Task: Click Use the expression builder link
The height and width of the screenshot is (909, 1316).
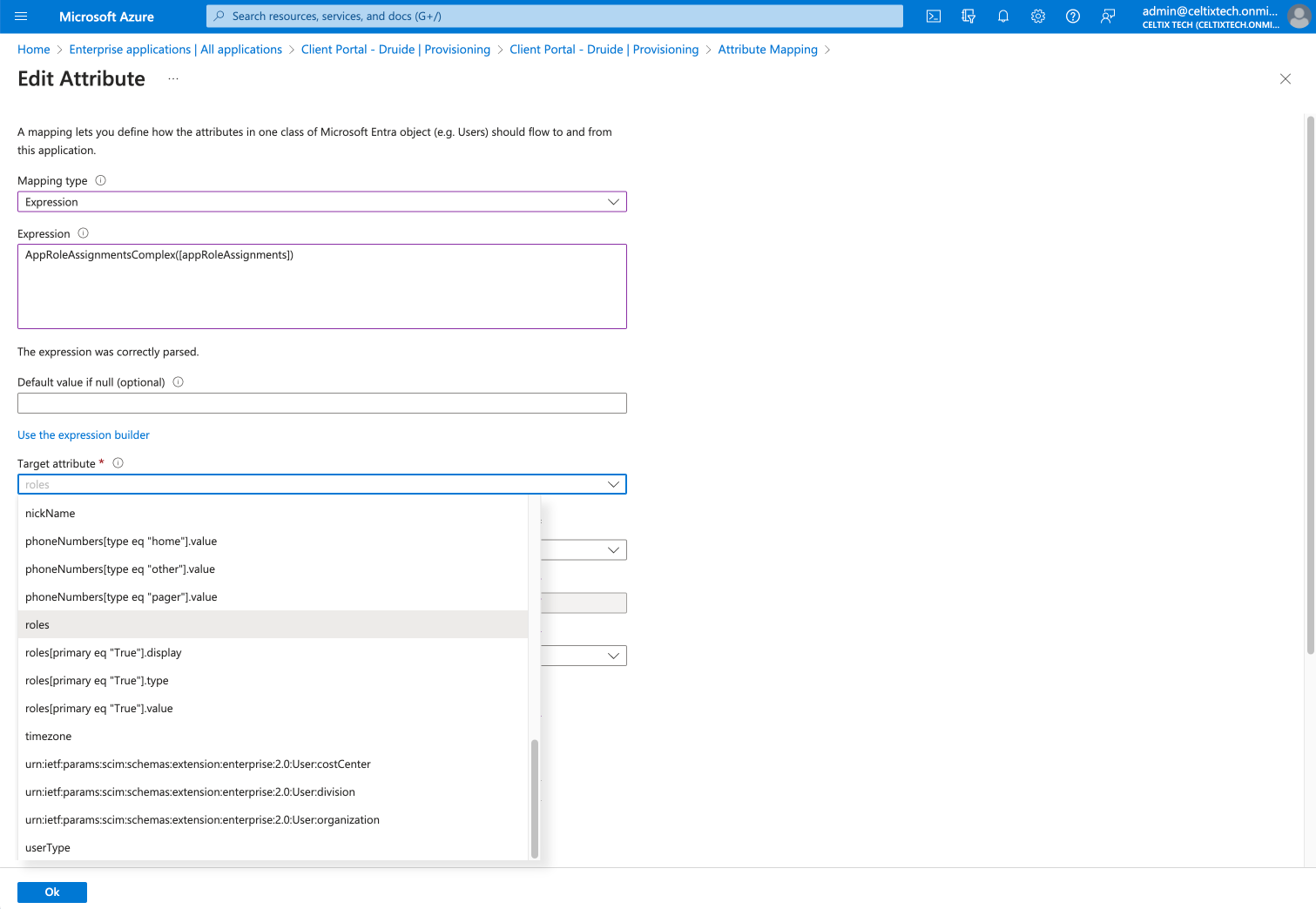Action: (84, 434)
